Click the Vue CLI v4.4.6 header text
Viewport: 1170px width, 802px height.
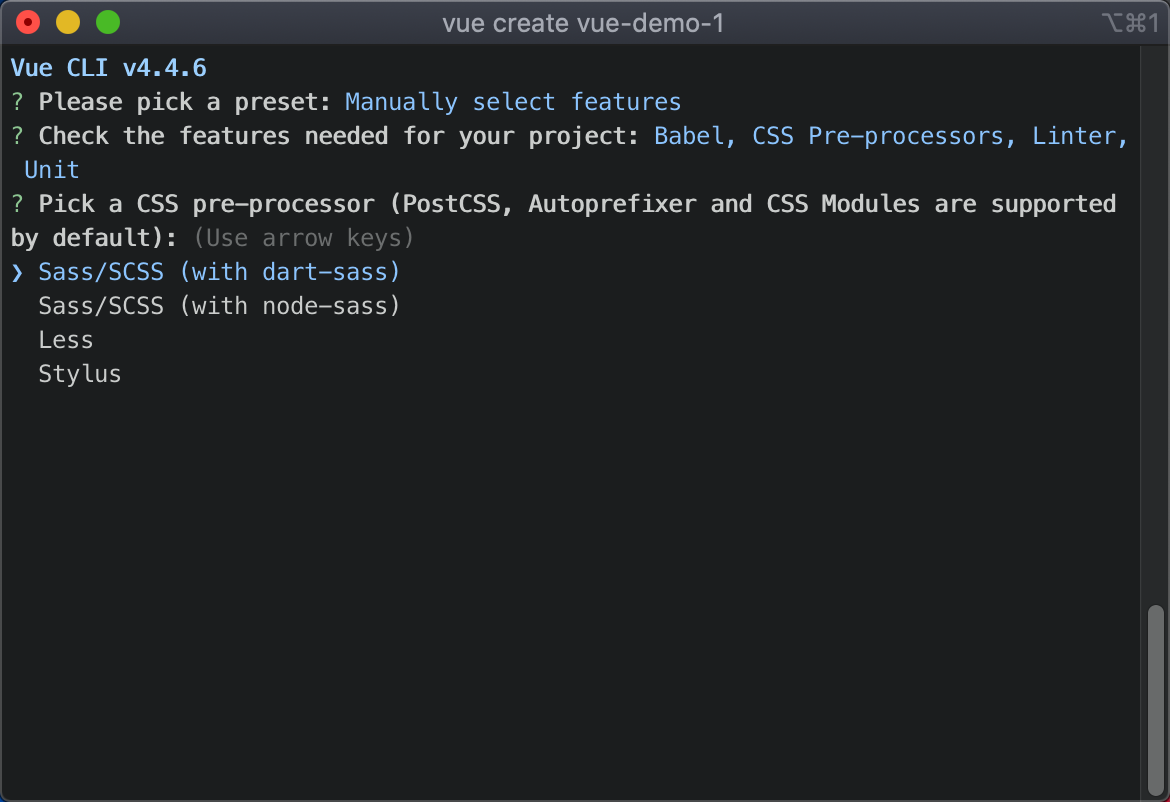109,68
